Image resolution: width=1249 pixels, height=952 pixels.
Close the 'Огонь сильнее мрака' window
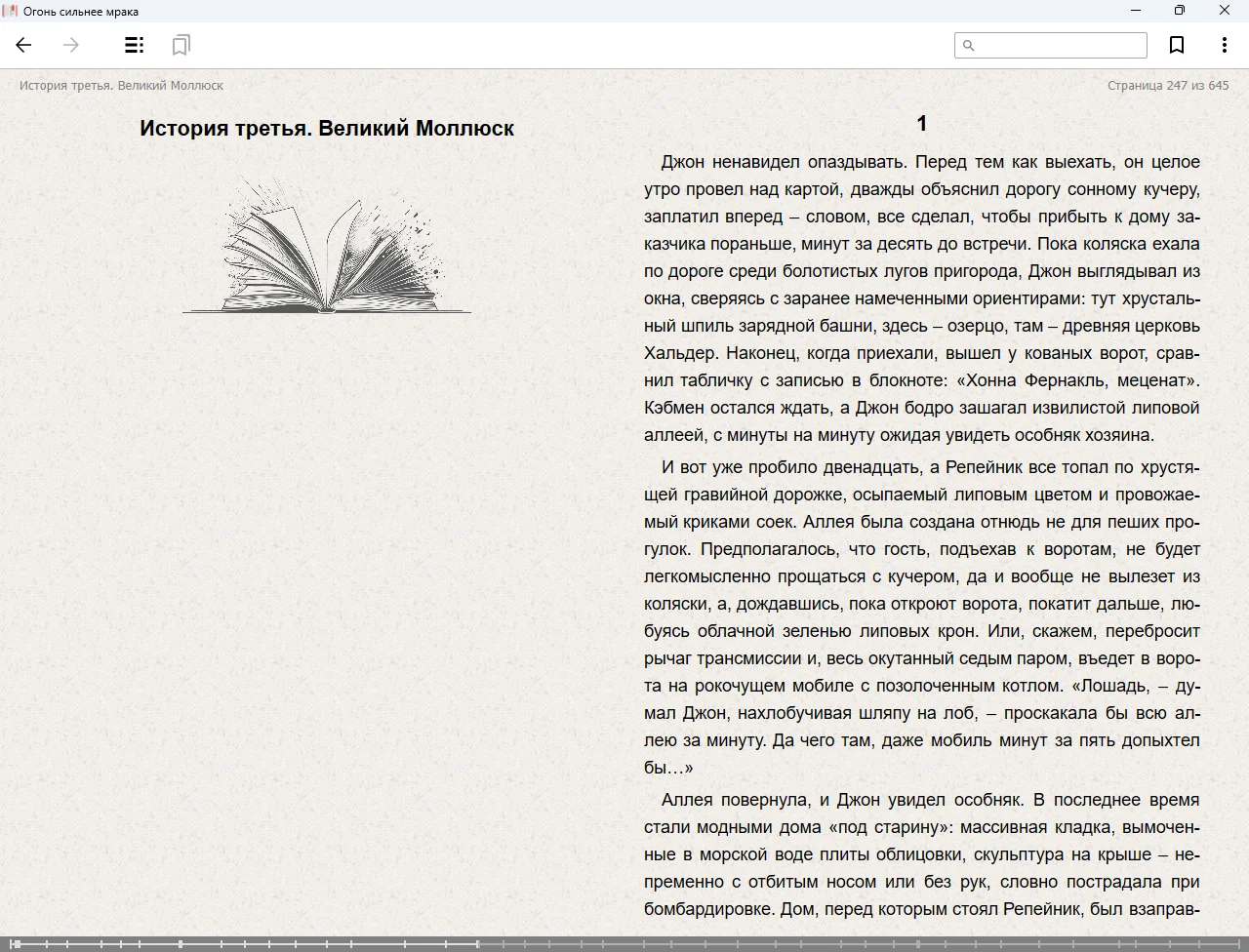click(1224, 11)
